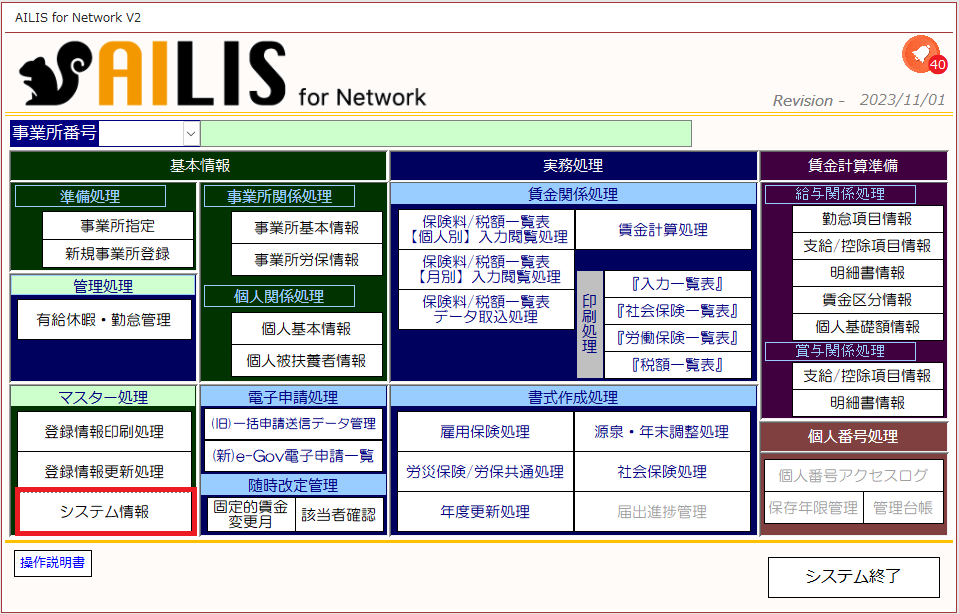959x614 pixels.
Task: Open 個人基本情報
Action: 306,328
